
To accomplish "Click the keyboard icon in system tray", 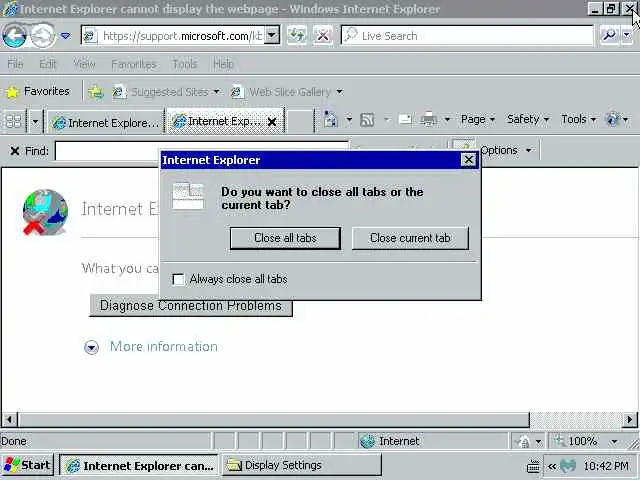I will click(533, 466).
